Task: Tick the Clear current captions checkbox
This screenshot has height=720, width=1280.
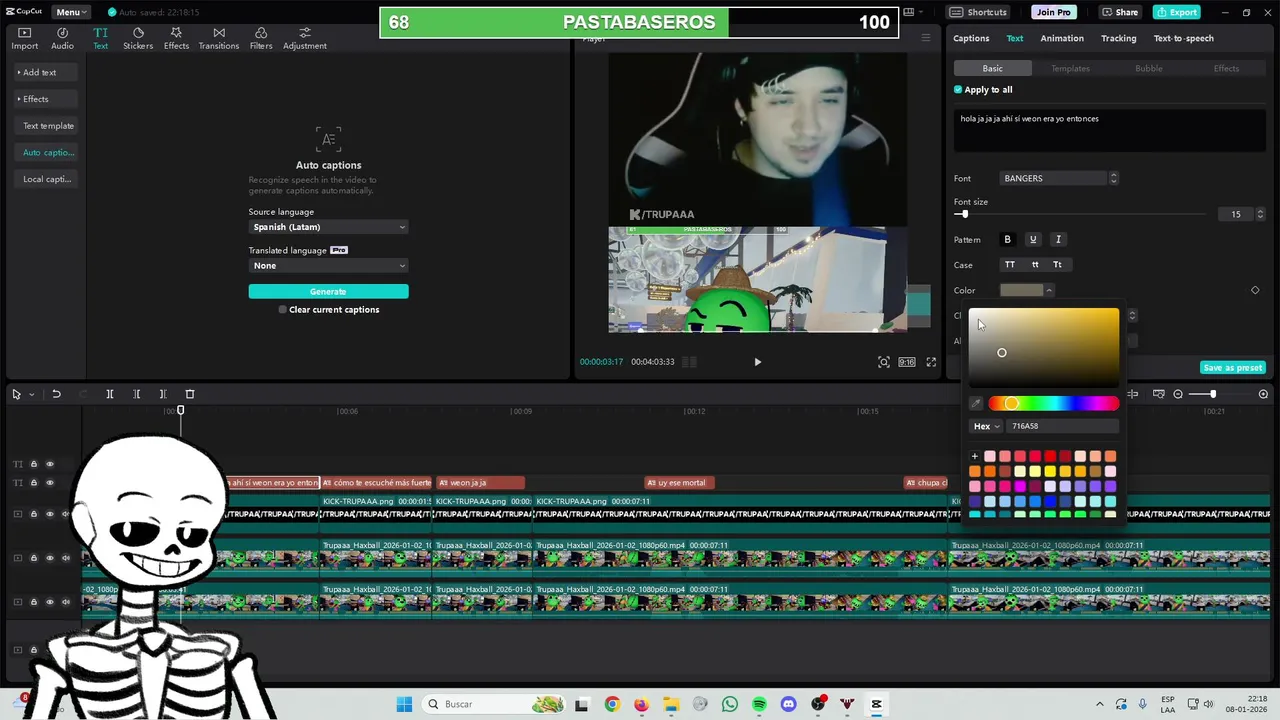Action: (x=283, y=310)
